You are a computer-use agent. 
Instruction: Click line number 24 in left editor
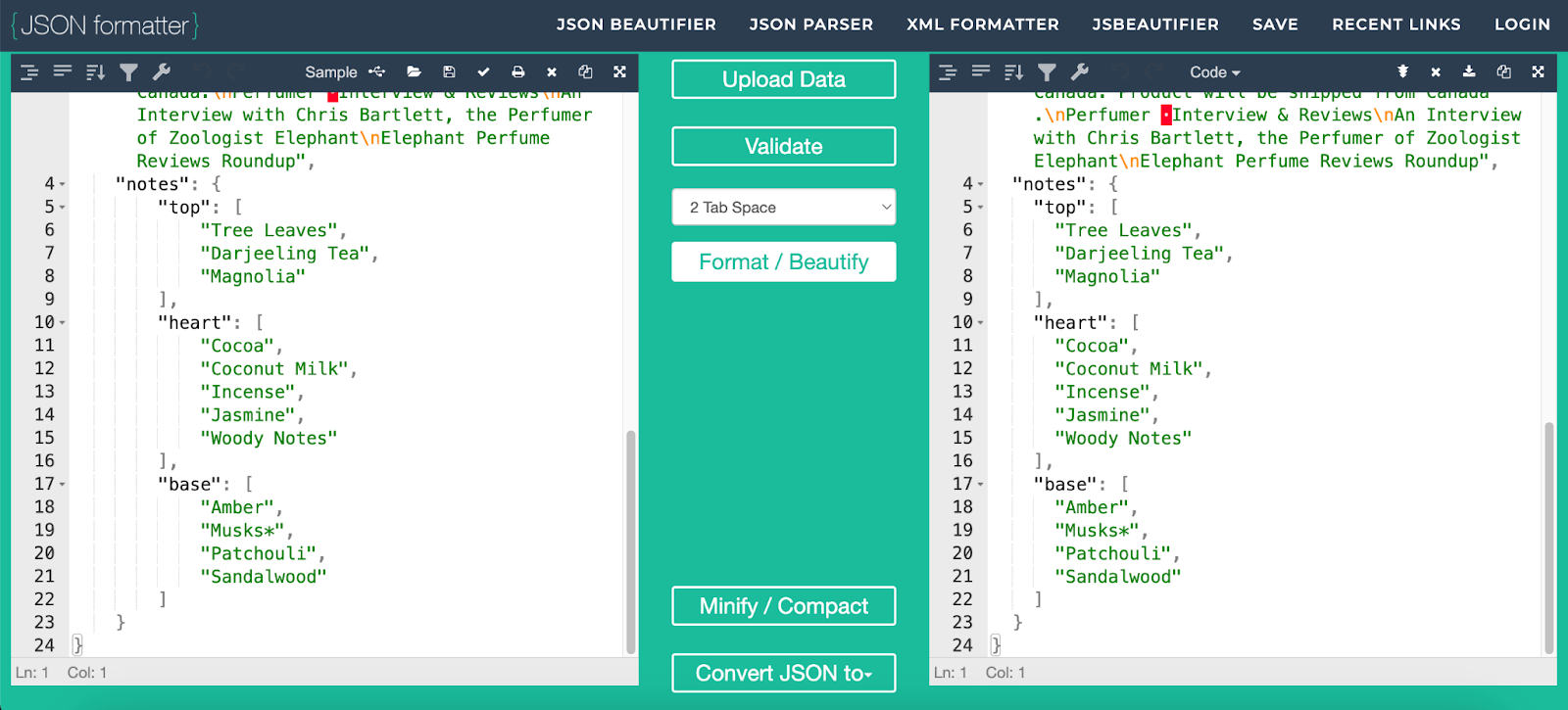coord(44,645)
